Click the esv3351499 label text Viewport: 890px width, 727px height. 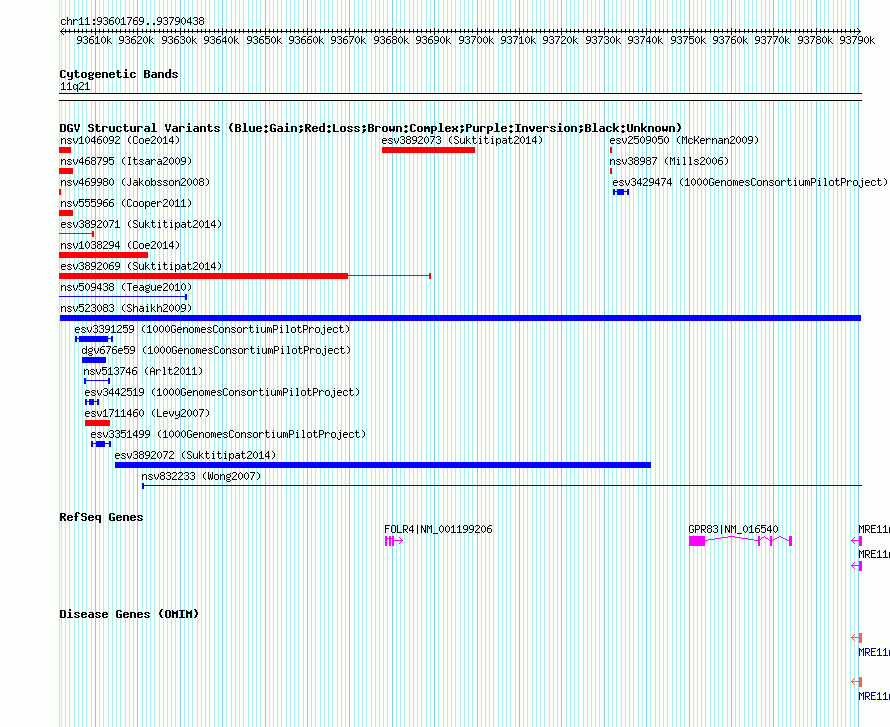point(228,434)
